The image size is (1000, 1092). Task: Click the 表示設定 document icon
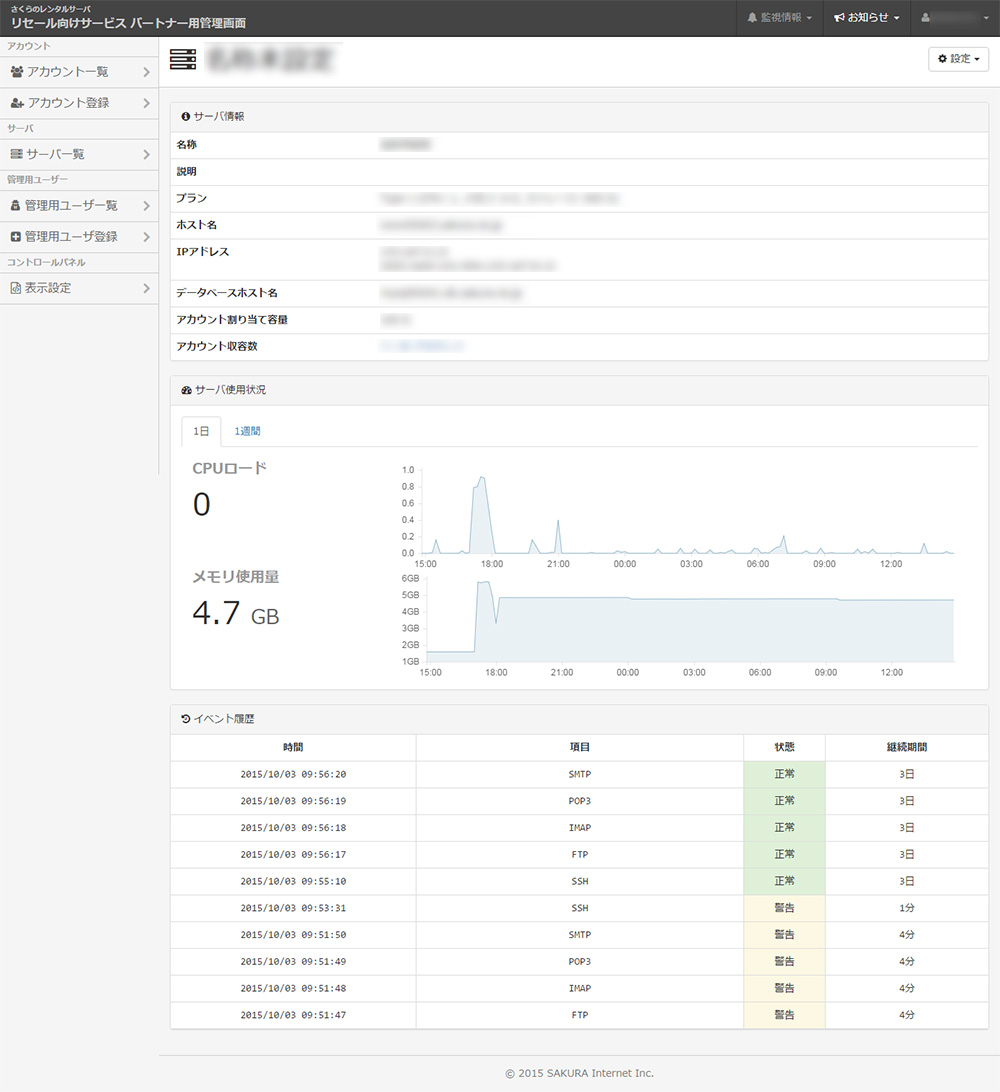point(16,288)
